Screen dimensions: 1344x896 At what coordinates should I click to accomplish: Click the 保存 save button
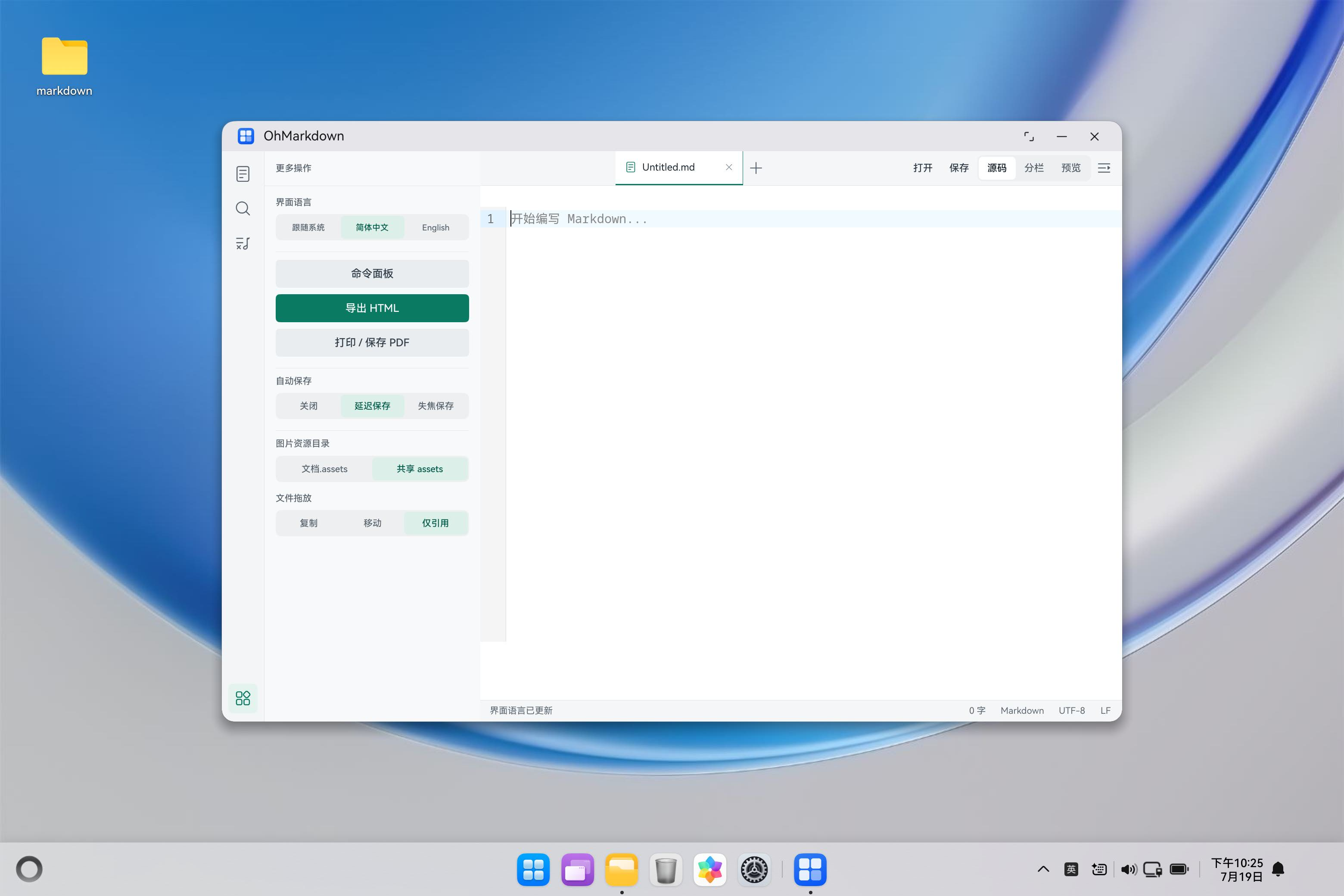pyautogui.click(x=959, y=168)
